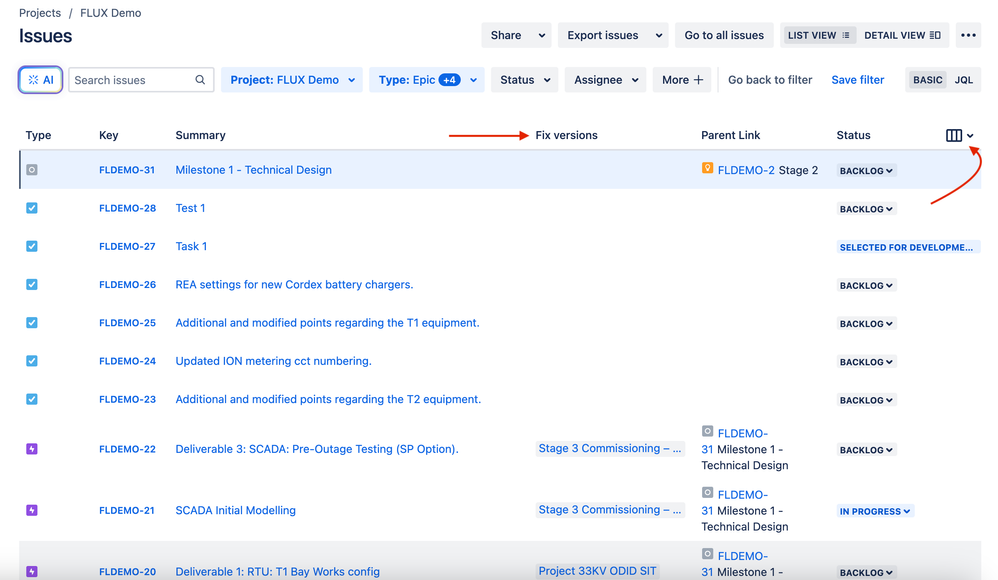Open the Test 1 issue summary

[x=190, y=208]
